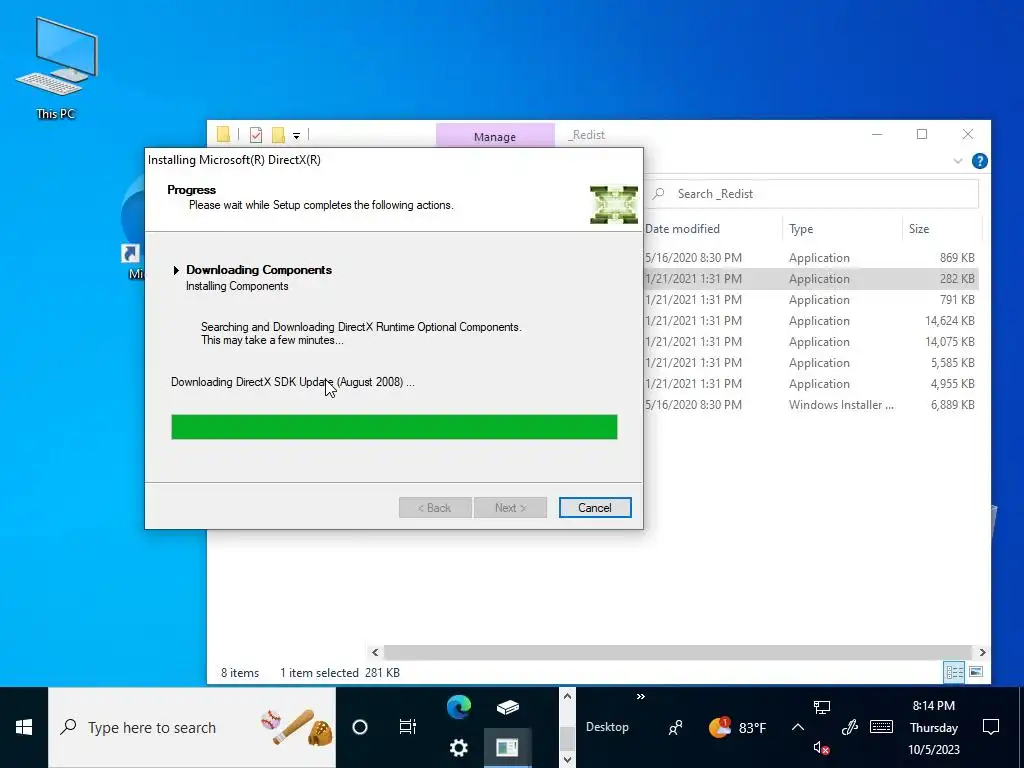
Task: Open Cortana circle button
Action: pyautogui.click(x=359, y=728)
